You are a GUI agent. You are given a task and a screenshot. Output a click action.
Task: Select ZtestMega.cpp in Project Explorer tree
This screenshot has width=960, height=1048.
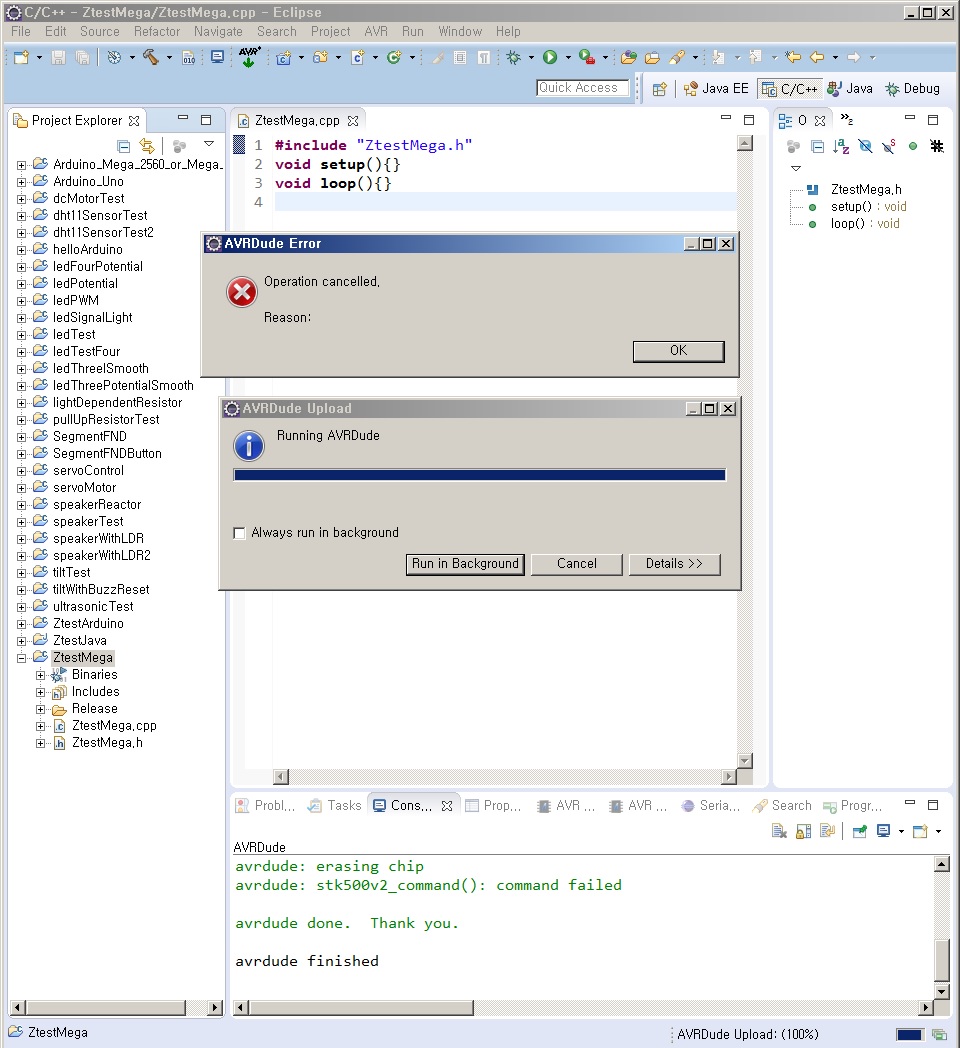pos(114,726)
